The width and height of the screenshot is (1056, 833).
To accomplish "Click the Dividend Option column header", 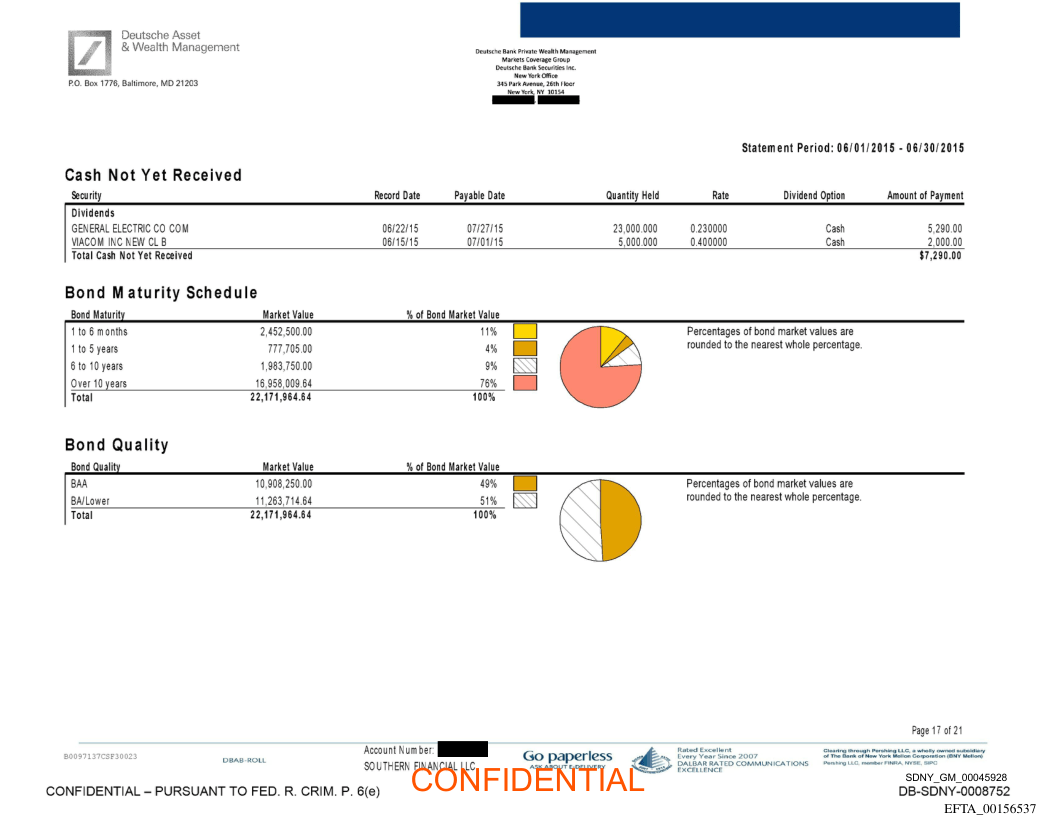I will click(x=813, y=196).
